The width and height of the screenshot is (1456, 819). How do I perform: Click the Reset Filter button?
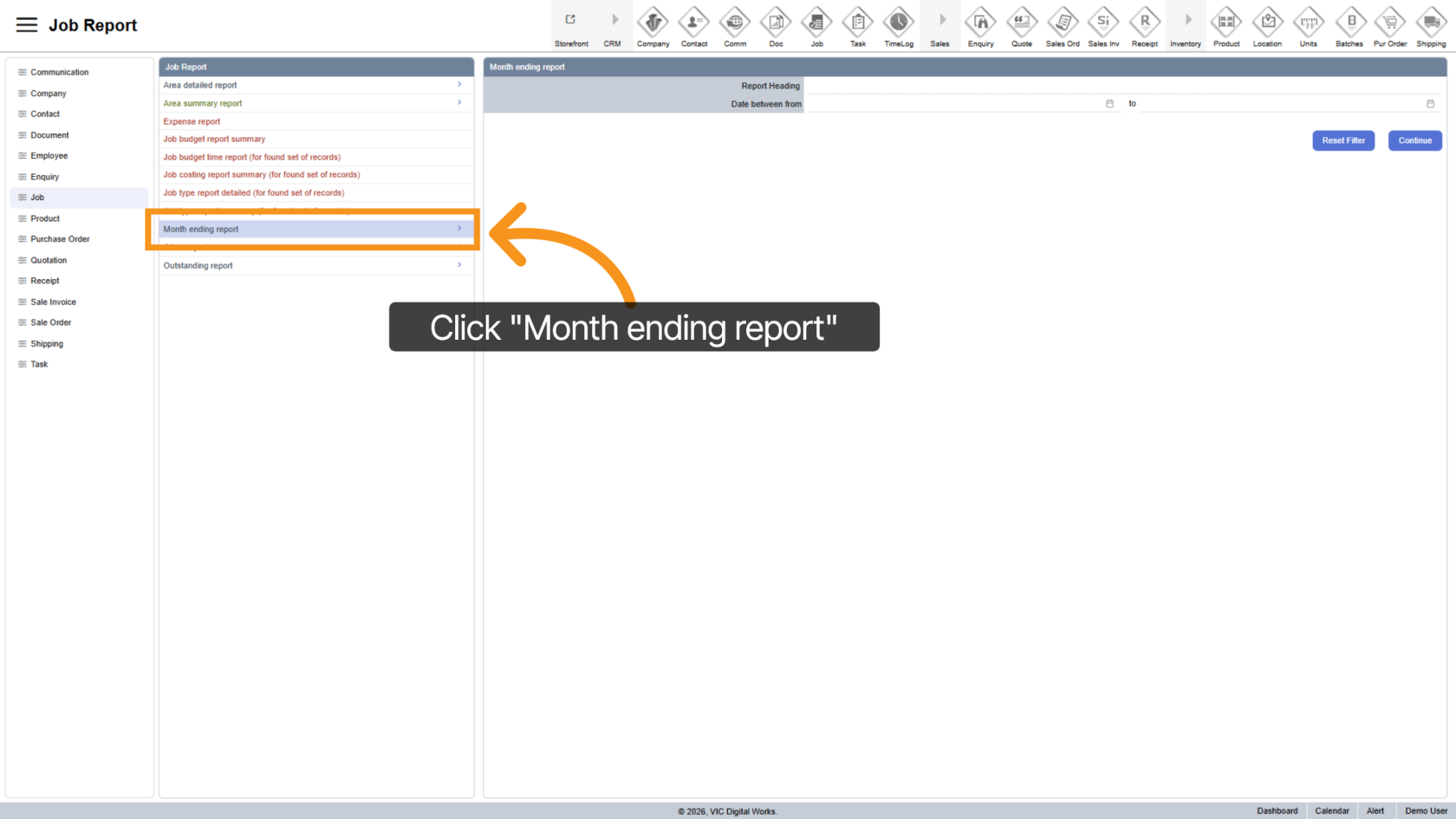(1342, 140)
